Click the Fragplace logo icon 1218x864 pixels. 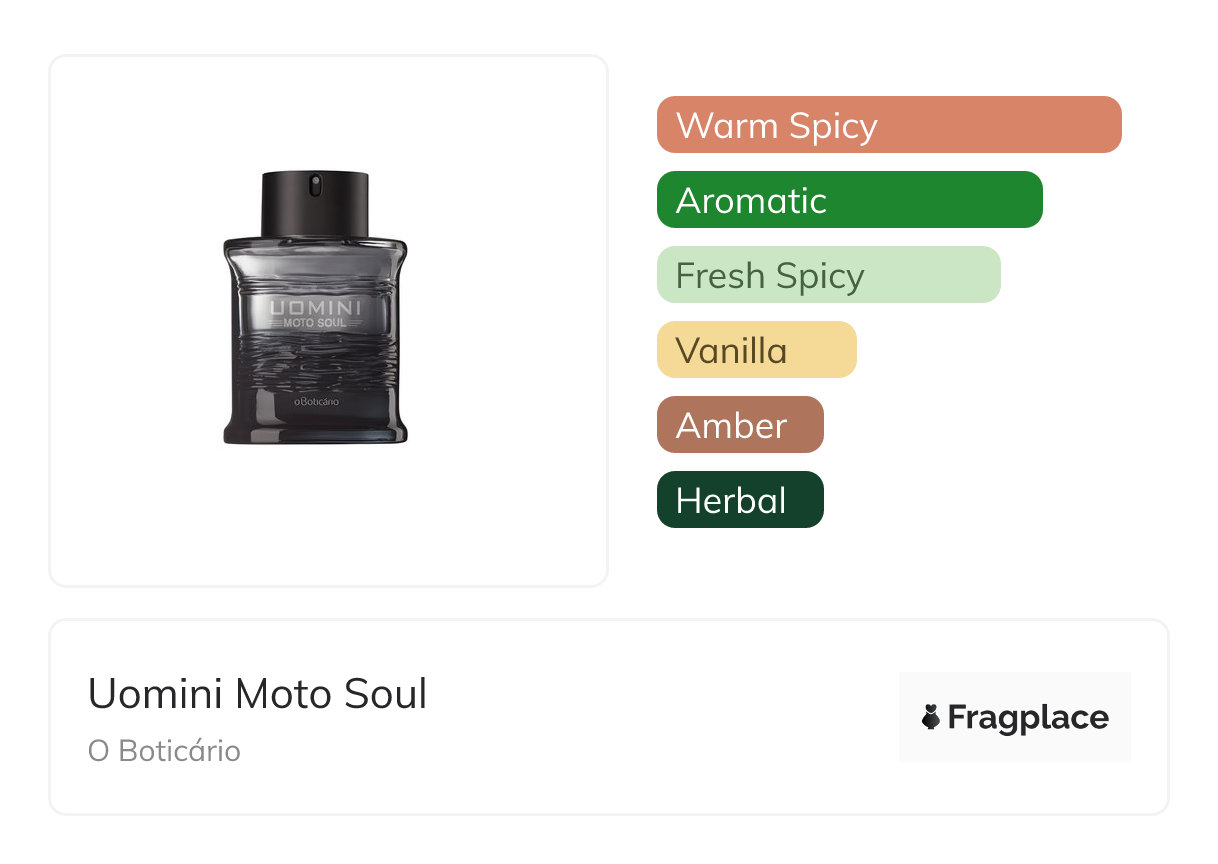(x=931, y=717)
